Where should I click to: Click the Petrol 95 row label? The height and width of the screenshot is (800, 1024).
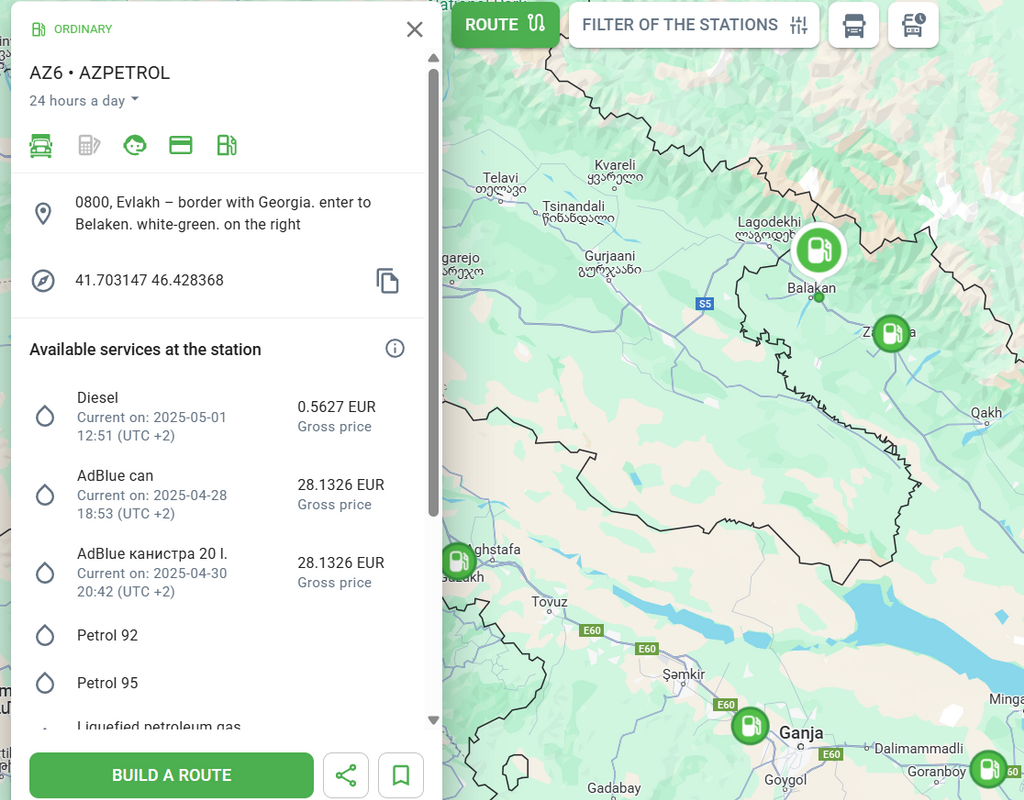[108, 683]
